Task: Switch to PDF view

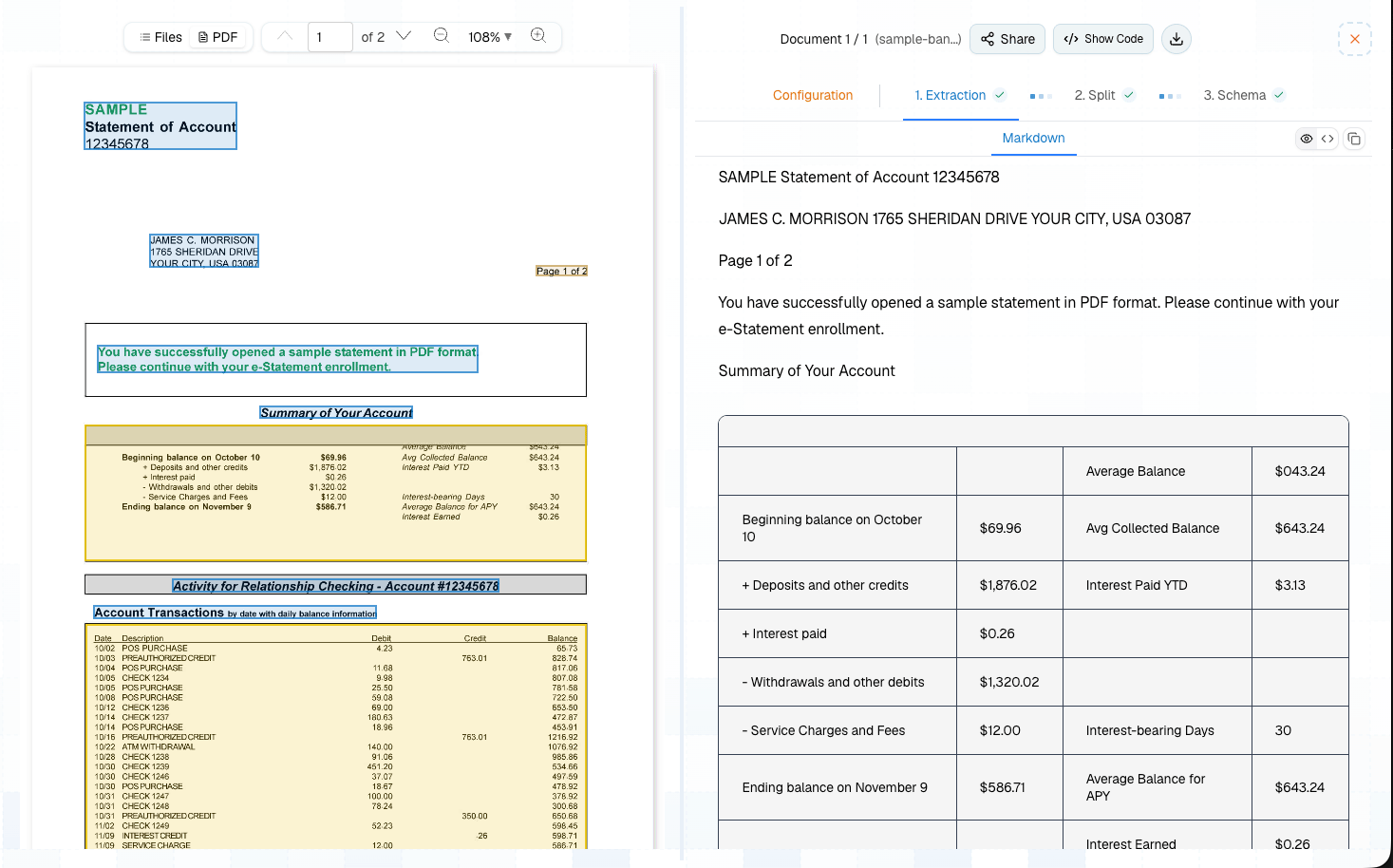Action: pyautogui.click(x=218, y=37)
